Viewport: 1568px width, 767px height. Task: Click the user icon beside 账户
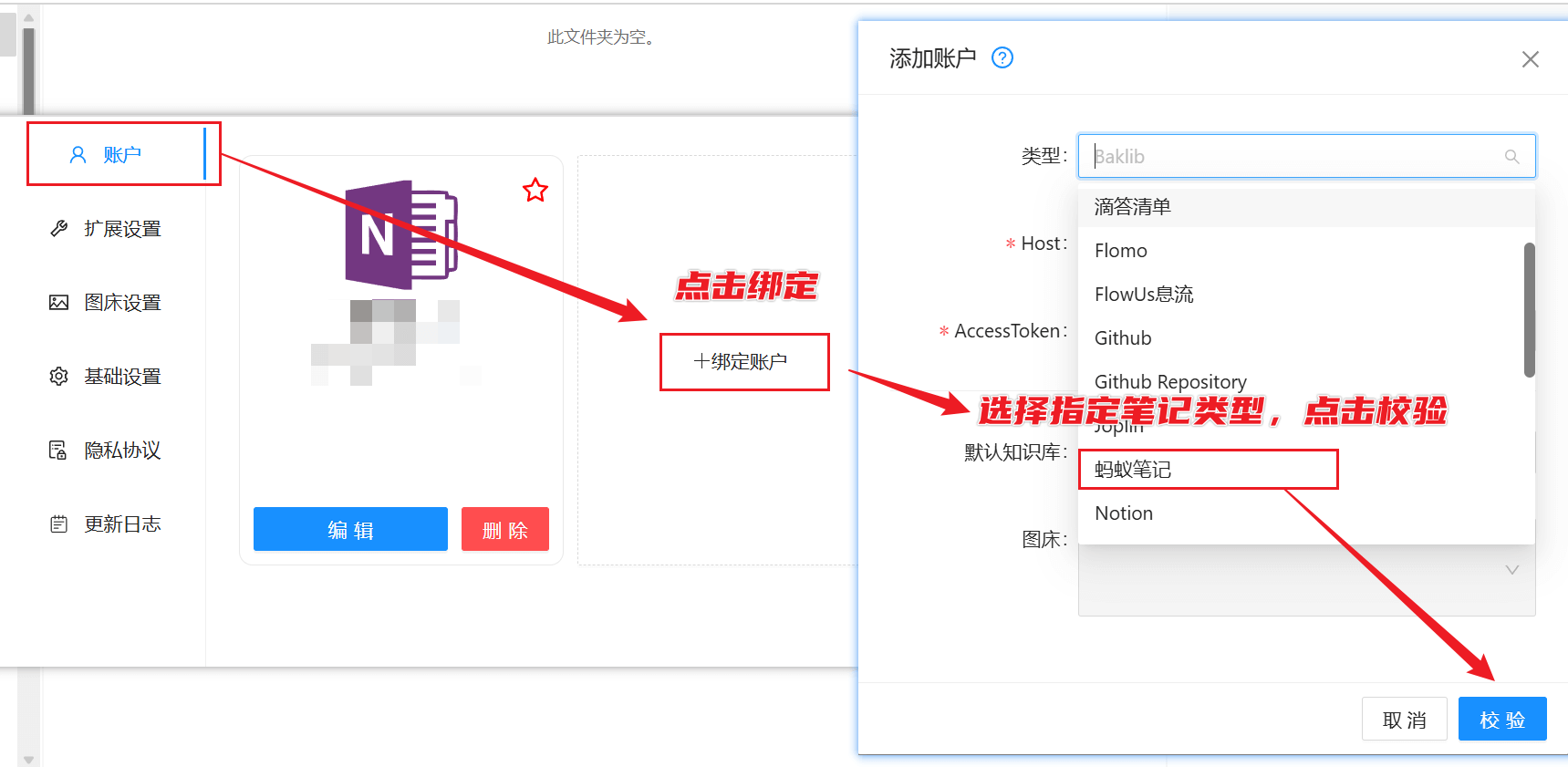78,155
